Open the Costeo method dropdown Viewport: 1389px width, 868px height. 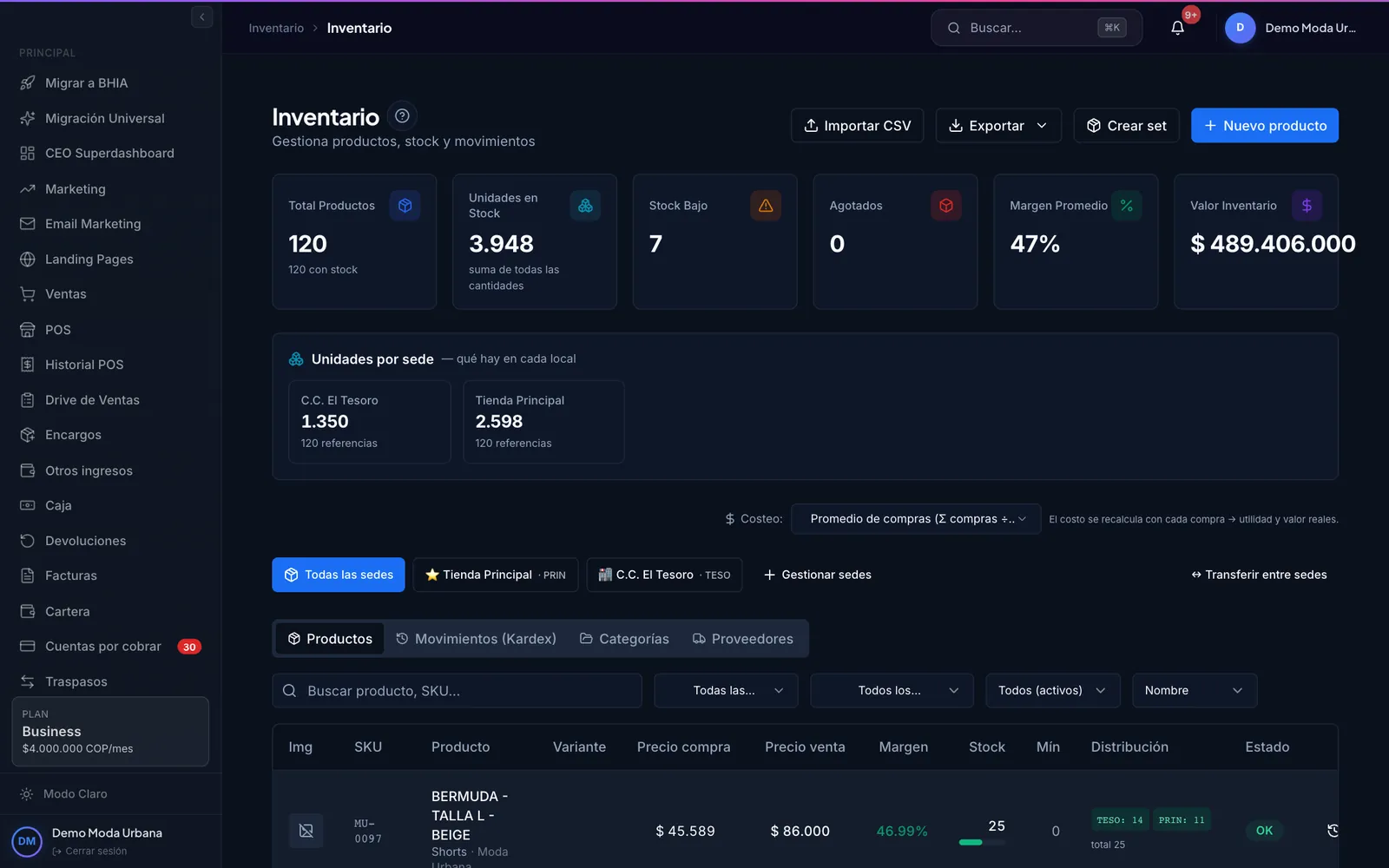pos(917,519)
